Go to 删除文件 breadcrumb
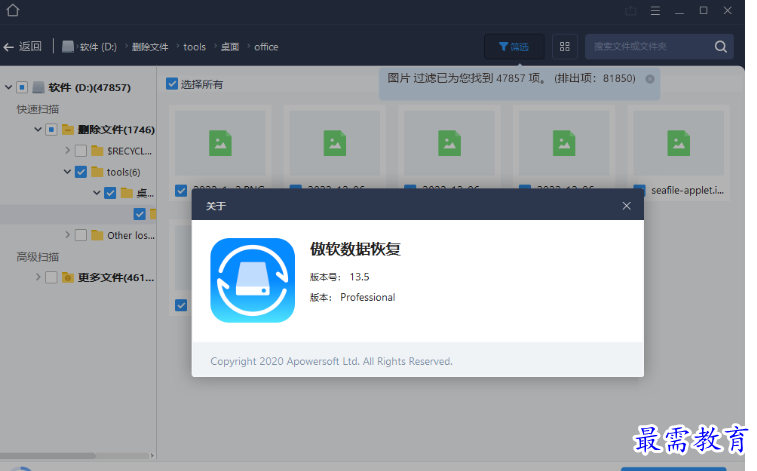This screenshot has height=471, width=757. pyautogui.click(x=150, y=47)
